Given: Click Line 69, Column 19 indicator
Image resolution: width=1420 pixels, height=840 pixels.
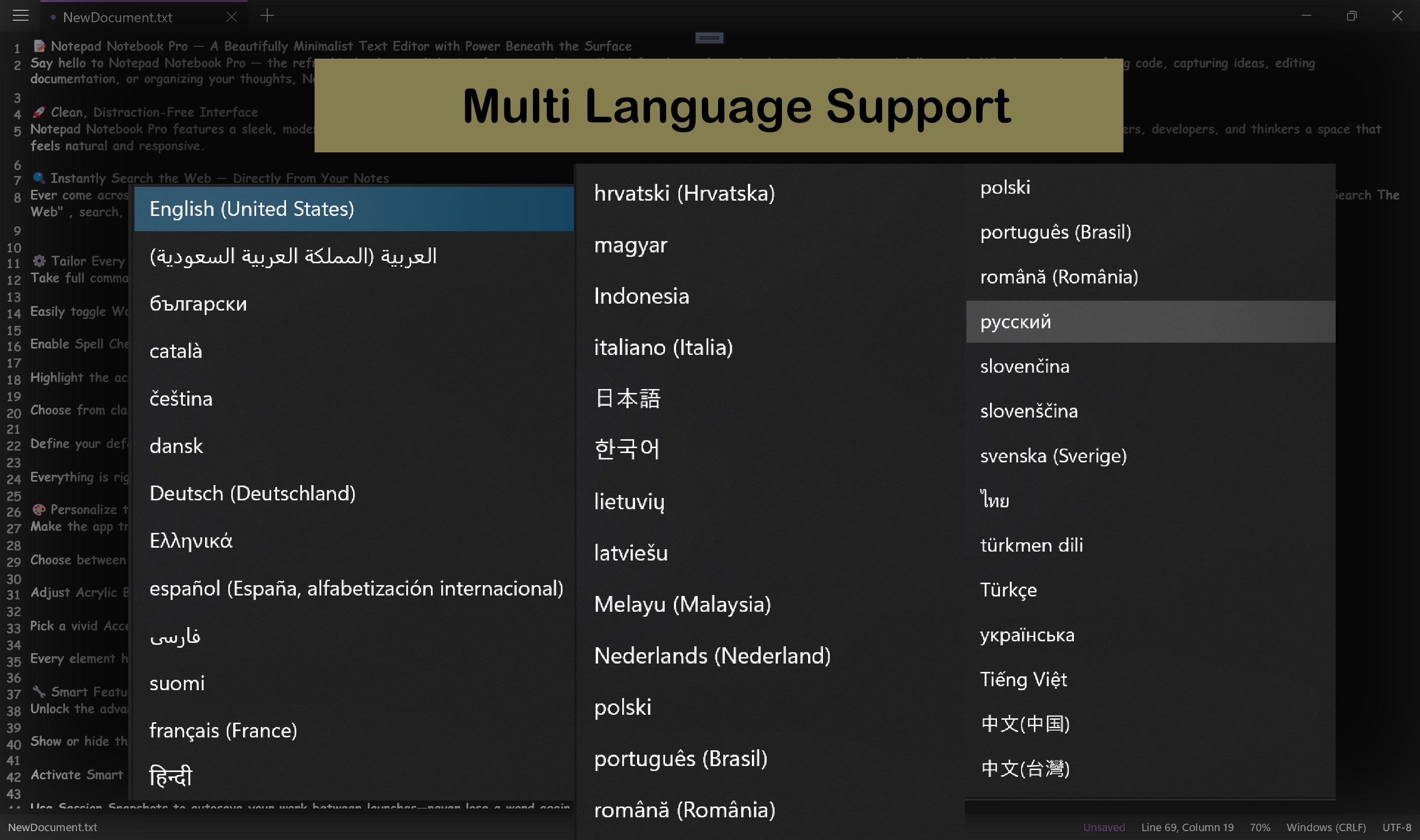Looking at the screenshot, I should (1187, 827).
